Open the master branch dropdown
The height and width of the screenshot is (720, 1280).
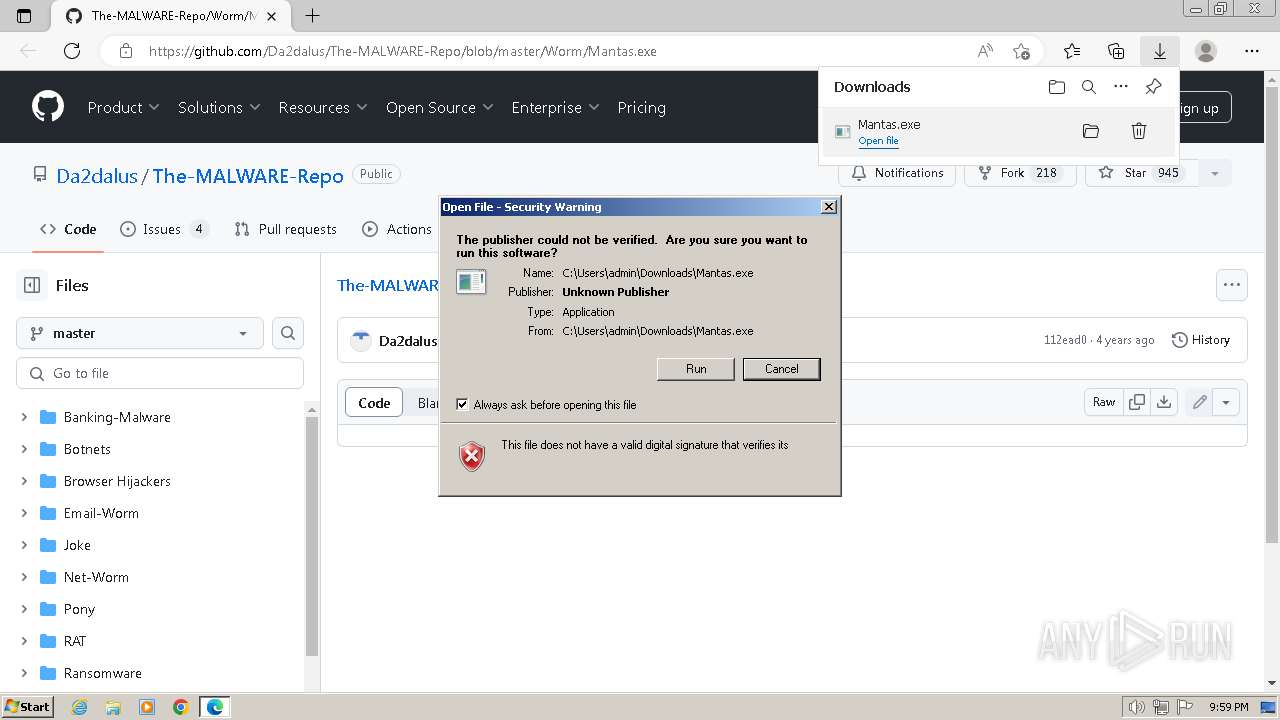(140, 333)
